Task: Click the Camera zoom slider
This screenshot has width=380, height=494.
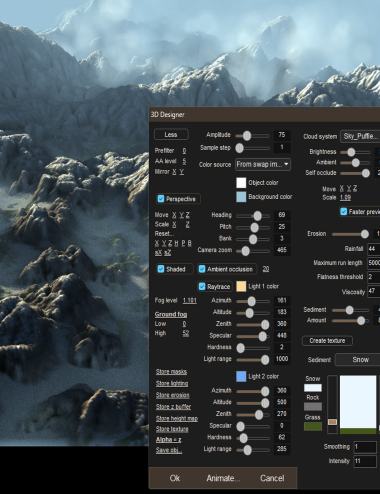Action: coord(252,251)
